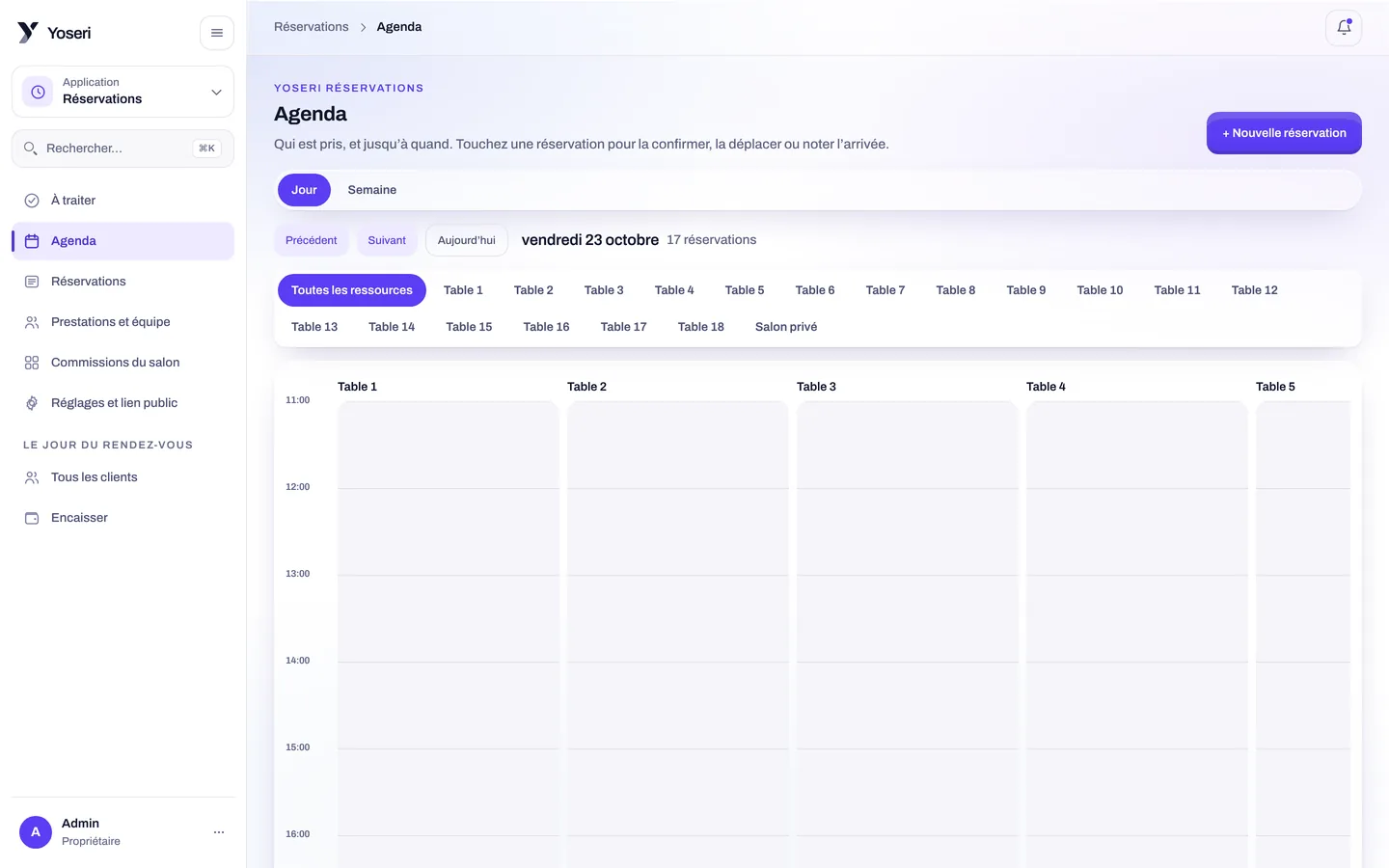Click the Rechercher search field
Image resolution: width=1389 pixels, height=868 pixels.
(x=123, y=149)
